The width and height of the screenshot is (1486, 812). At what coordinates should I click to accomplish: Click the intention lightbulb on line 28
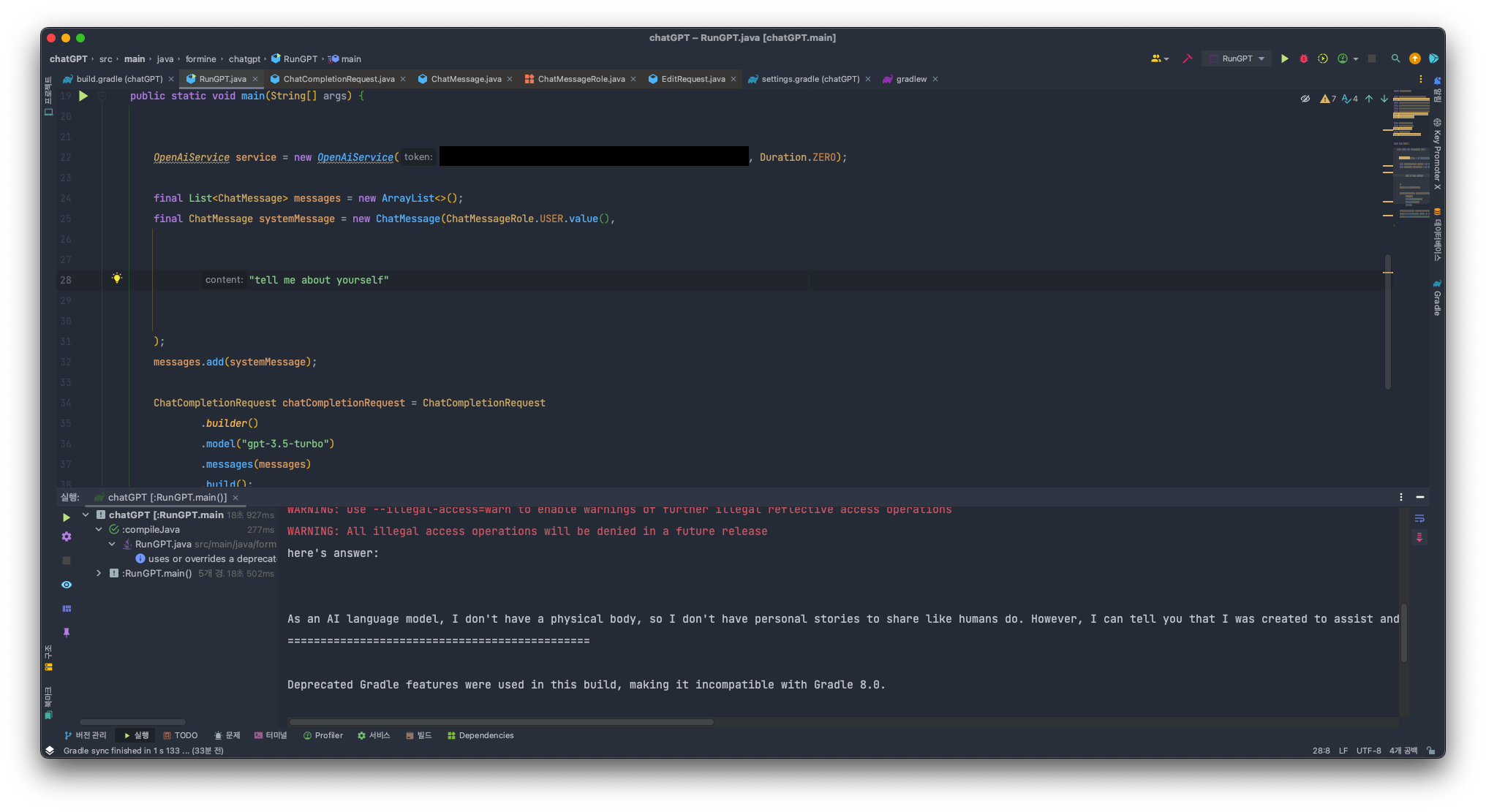pyautogui.click(x=117, y=278)
